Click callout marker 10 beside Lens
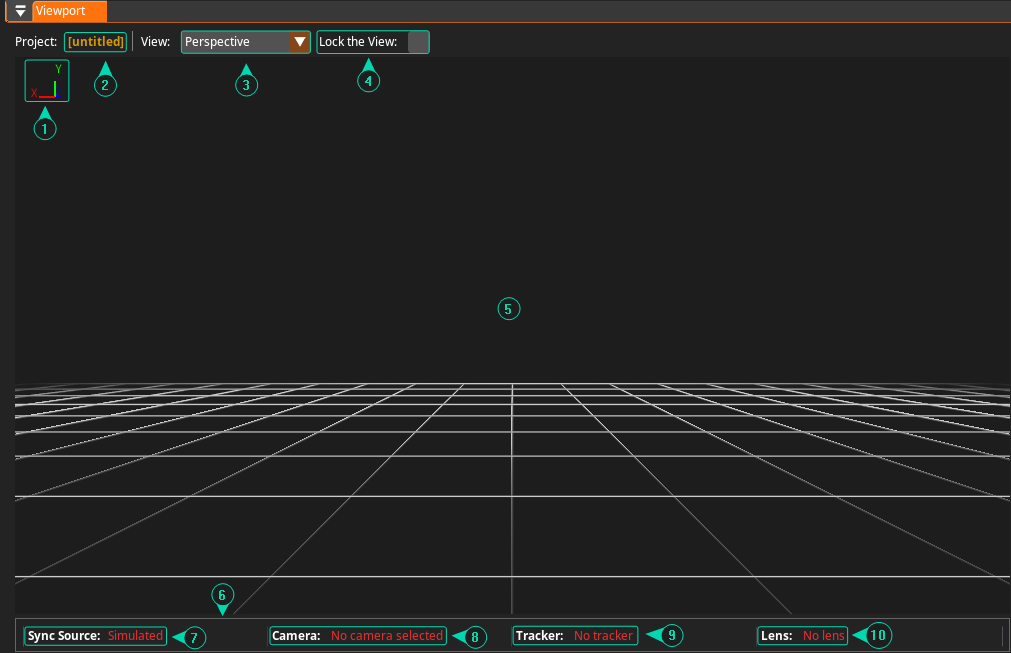1011x653 pixels. point(878,635)
